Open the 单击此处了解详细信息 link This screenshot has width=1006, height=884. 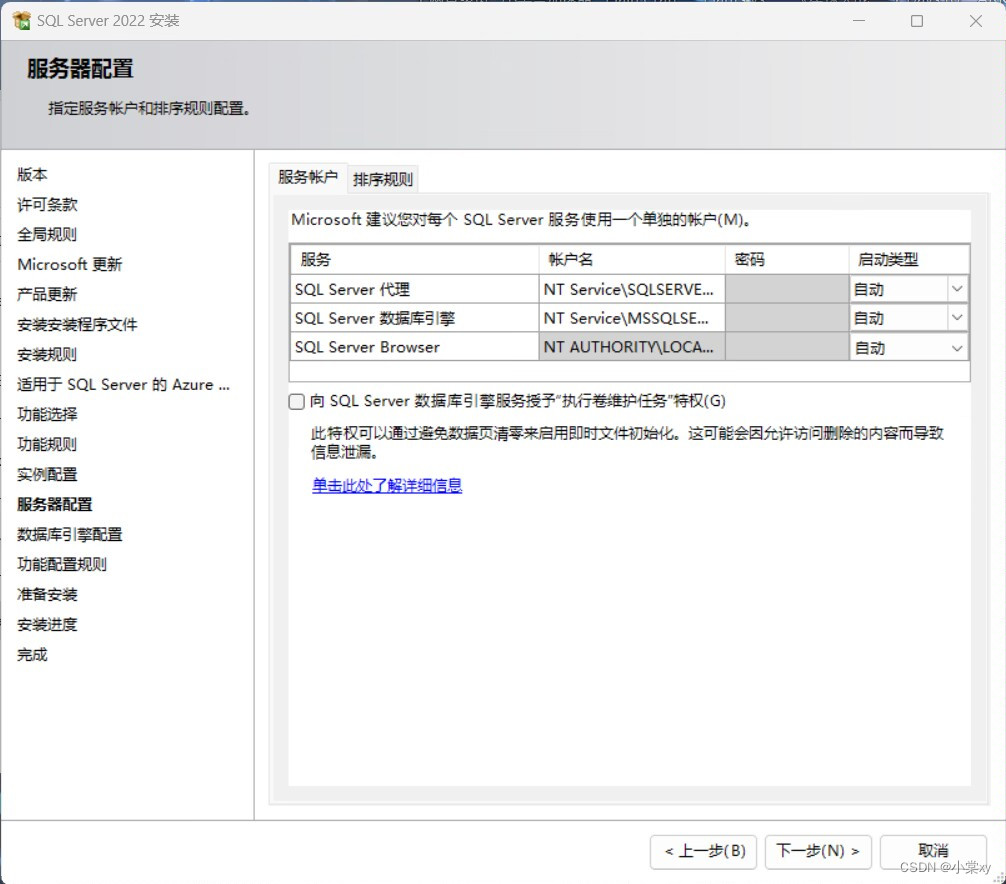click(x=387, y=486)
